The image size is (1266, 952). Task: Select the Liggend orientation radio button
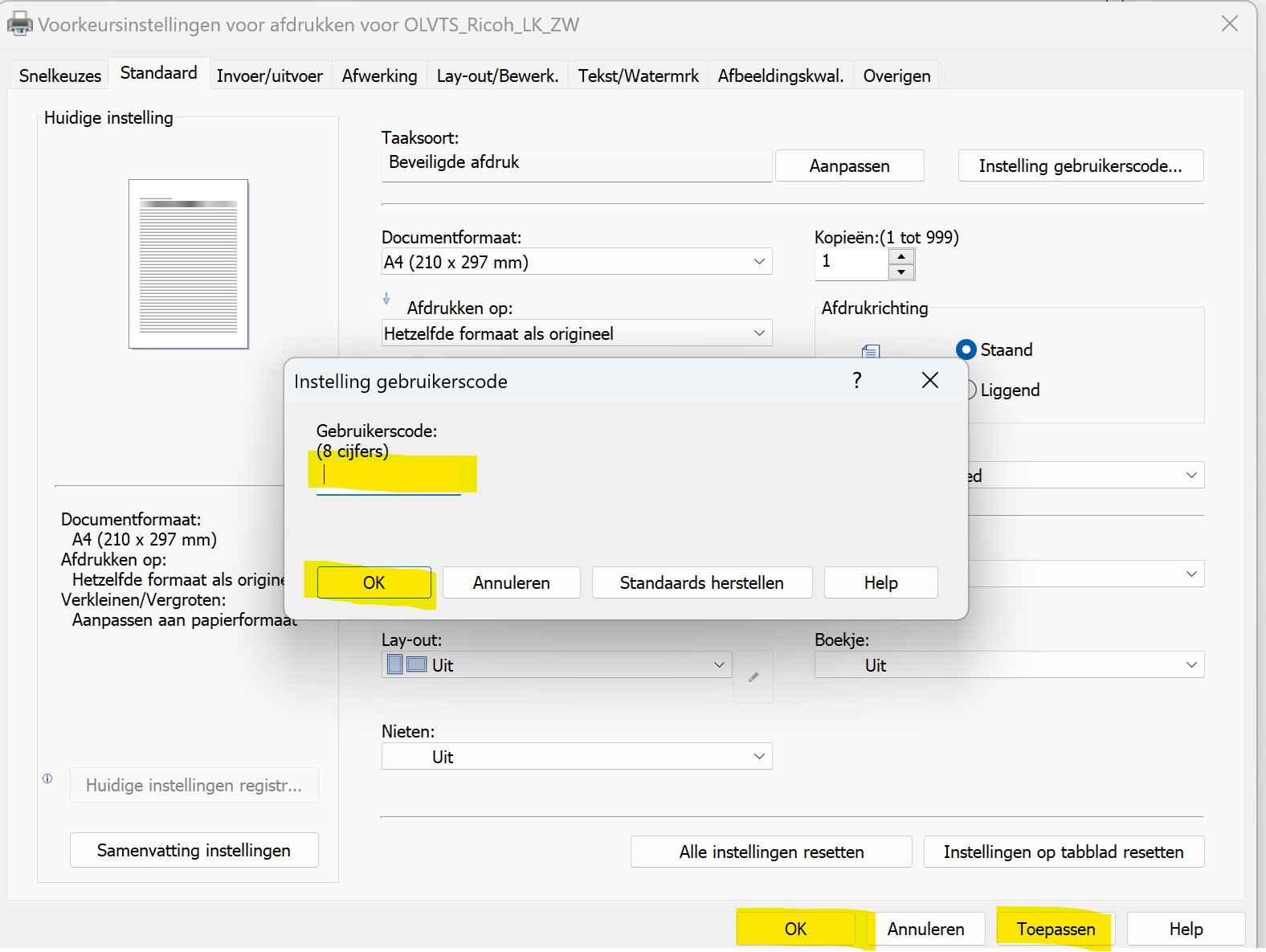point(971,390)
